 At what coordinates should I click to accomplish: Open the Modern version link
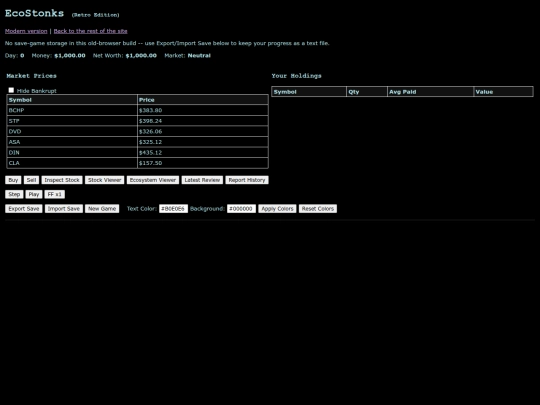click(26, 31)
